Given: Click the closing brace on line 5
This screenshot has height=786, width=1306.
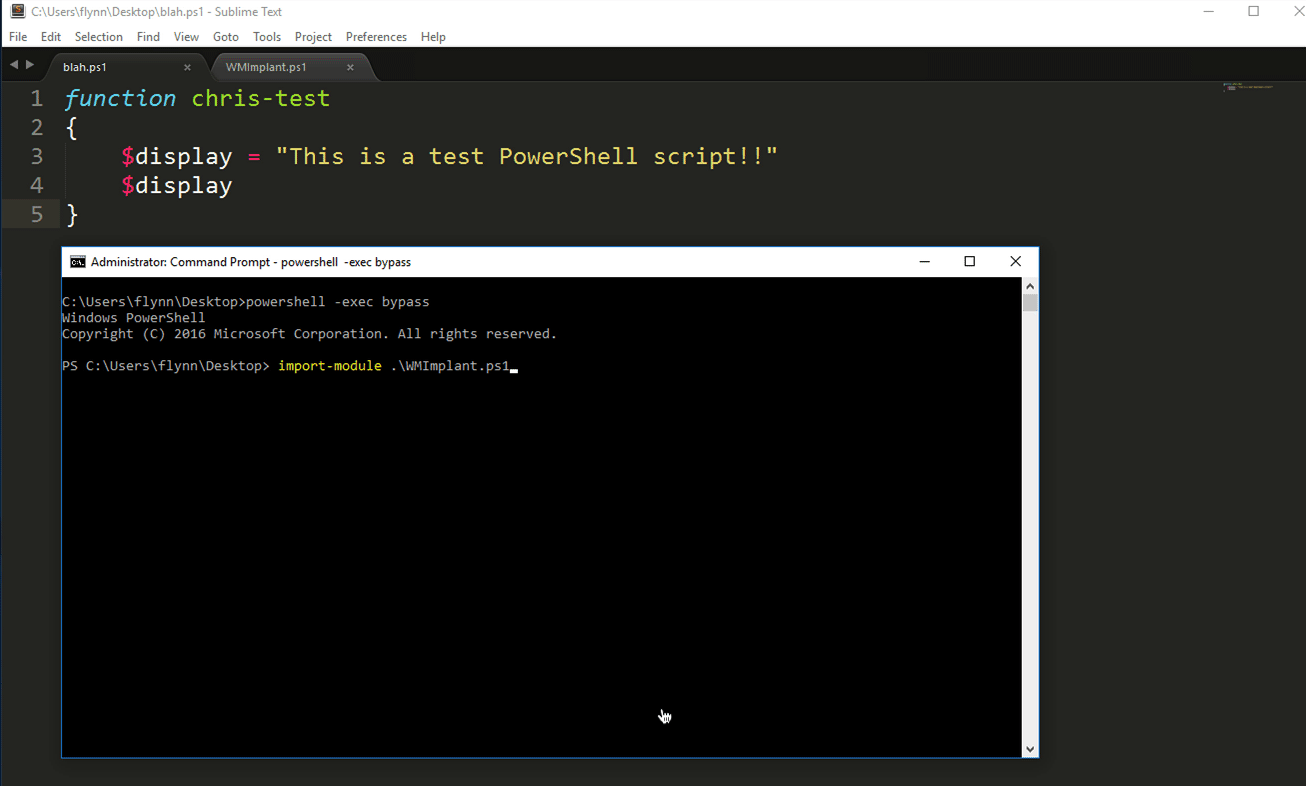Looking at the screenshot, I should [71, 215].
